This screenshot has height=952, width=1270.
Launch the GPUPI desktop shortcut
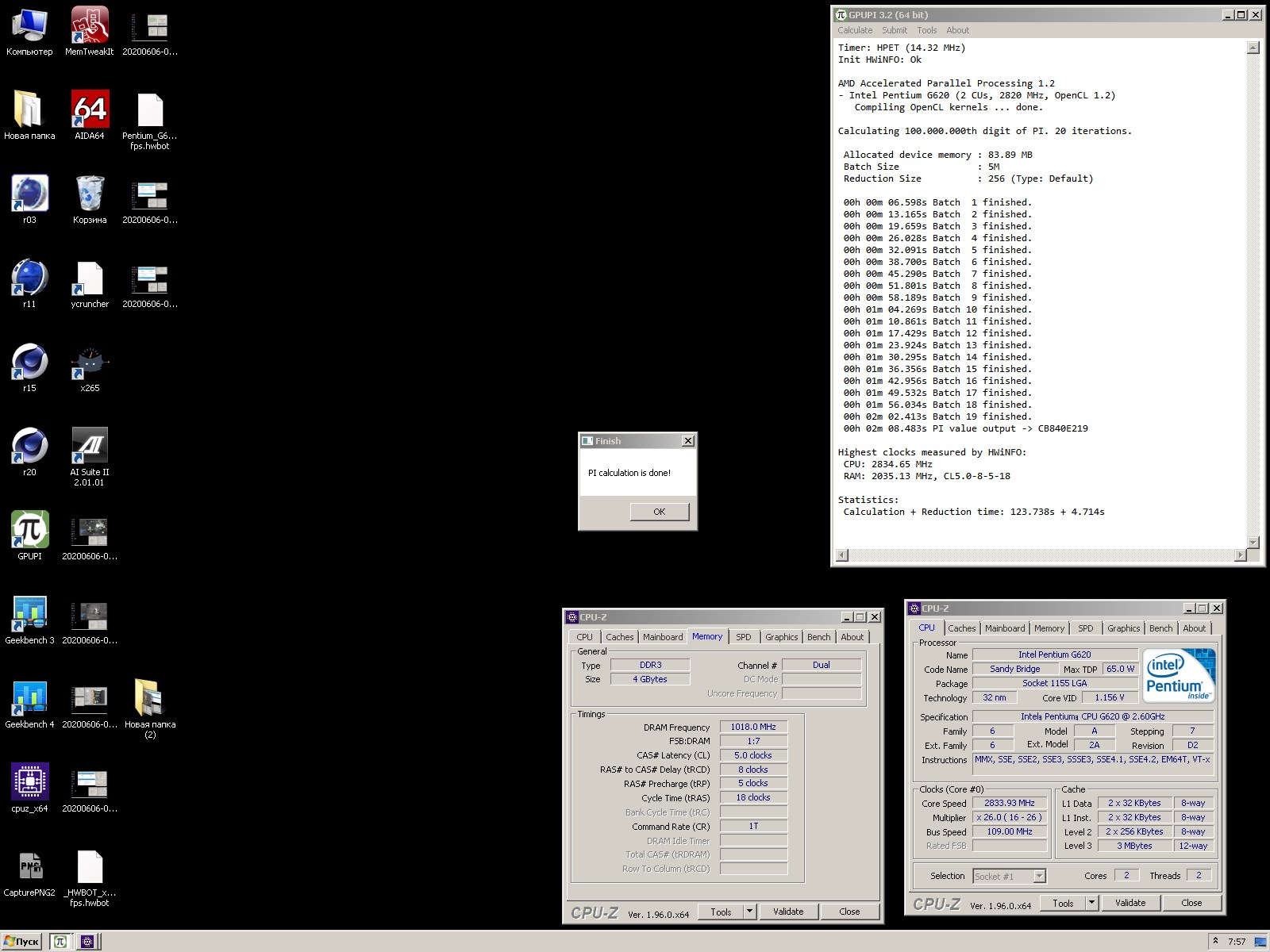29,536
